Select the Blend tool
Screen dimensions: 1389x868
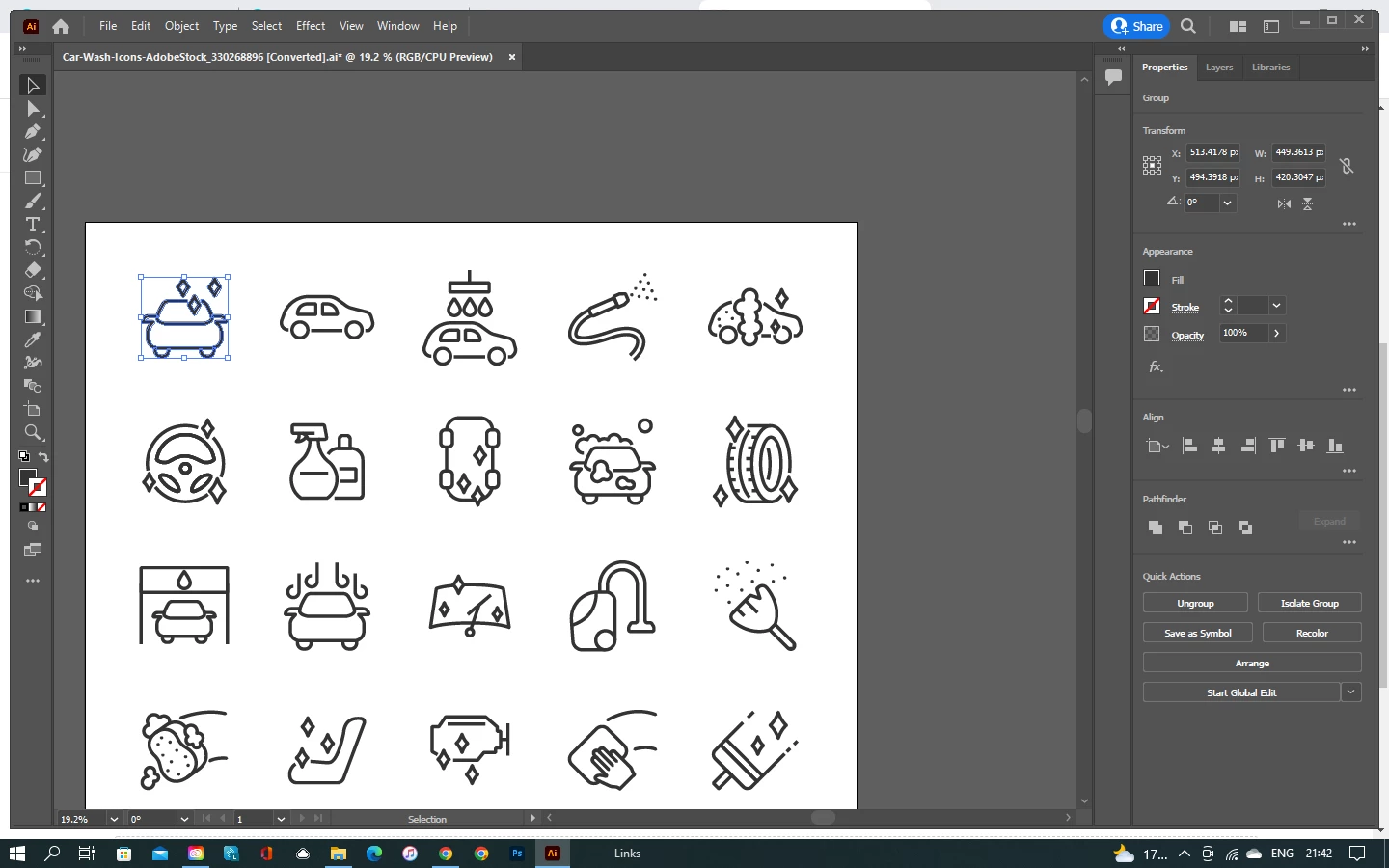[33, 387]
